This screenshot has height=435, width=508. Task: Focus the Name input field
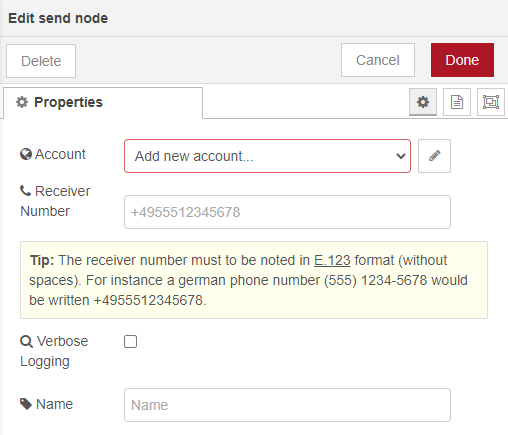coord(287,405)
